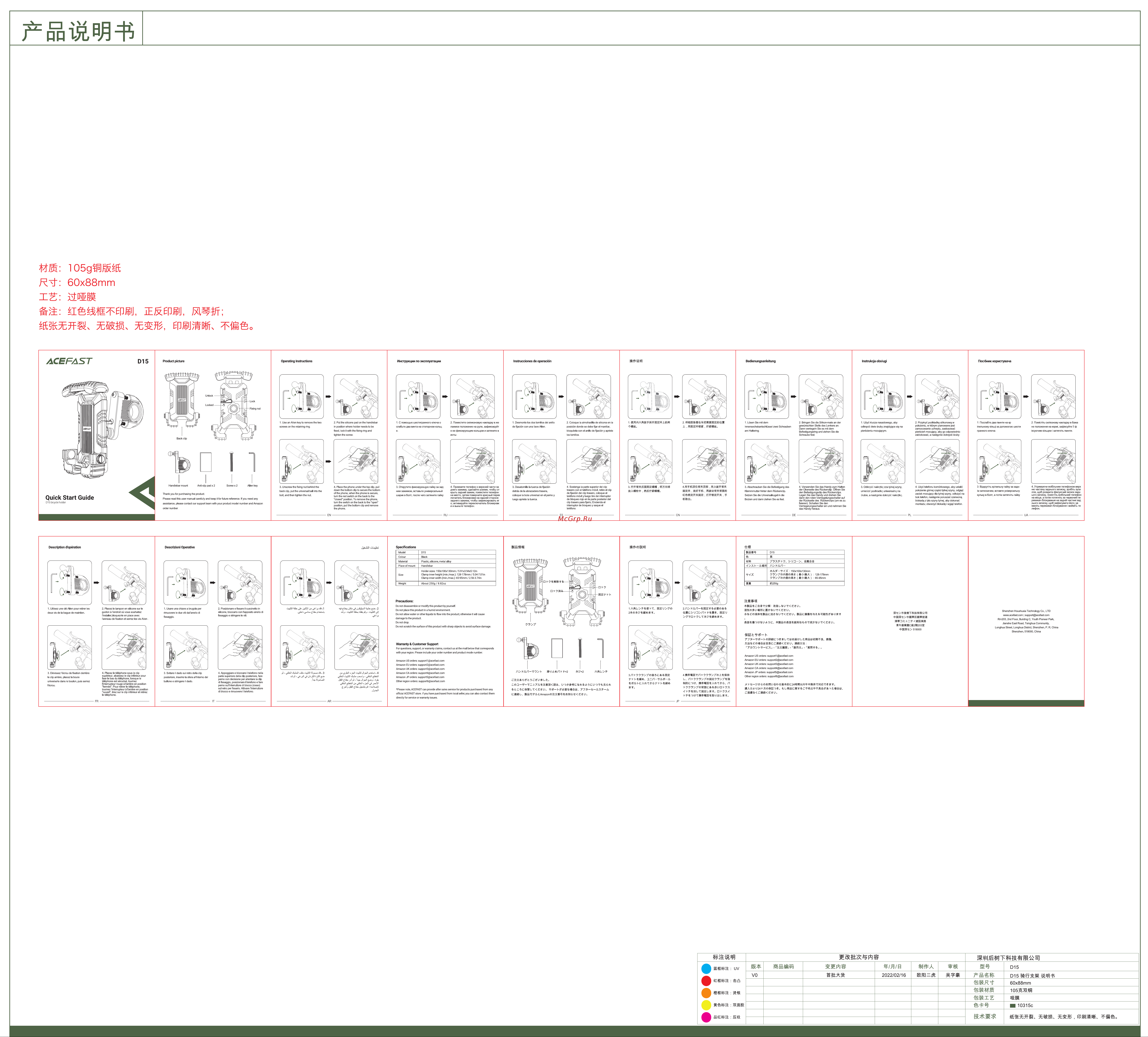This screenshot has height=1037, width=1148.
Task: Click the 更改批次与内容 table header
Action: [859, 957]
